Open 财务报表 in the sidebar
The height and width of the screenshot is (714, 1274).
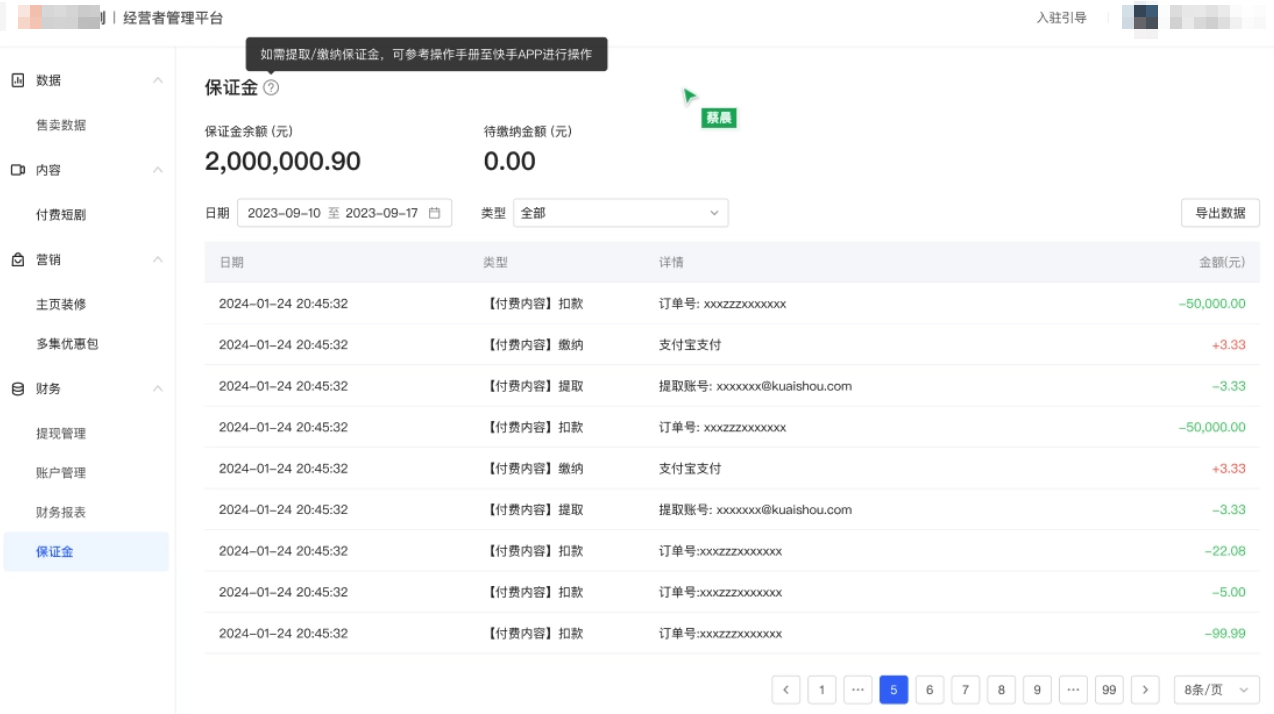[61, 513]
